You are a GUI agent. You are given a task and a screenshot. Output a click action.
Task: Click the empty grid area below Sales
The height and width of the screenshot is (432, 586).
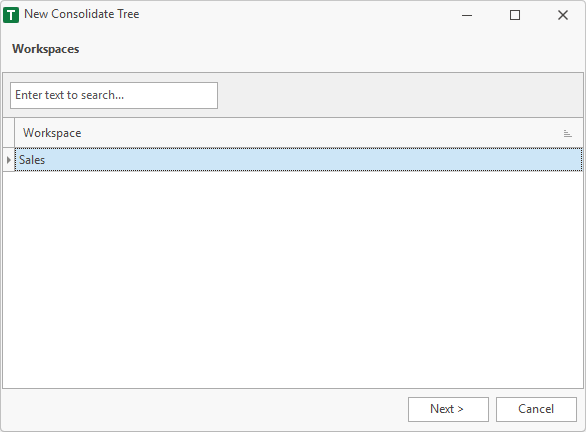pyautogui.click(x=293, y=280)
